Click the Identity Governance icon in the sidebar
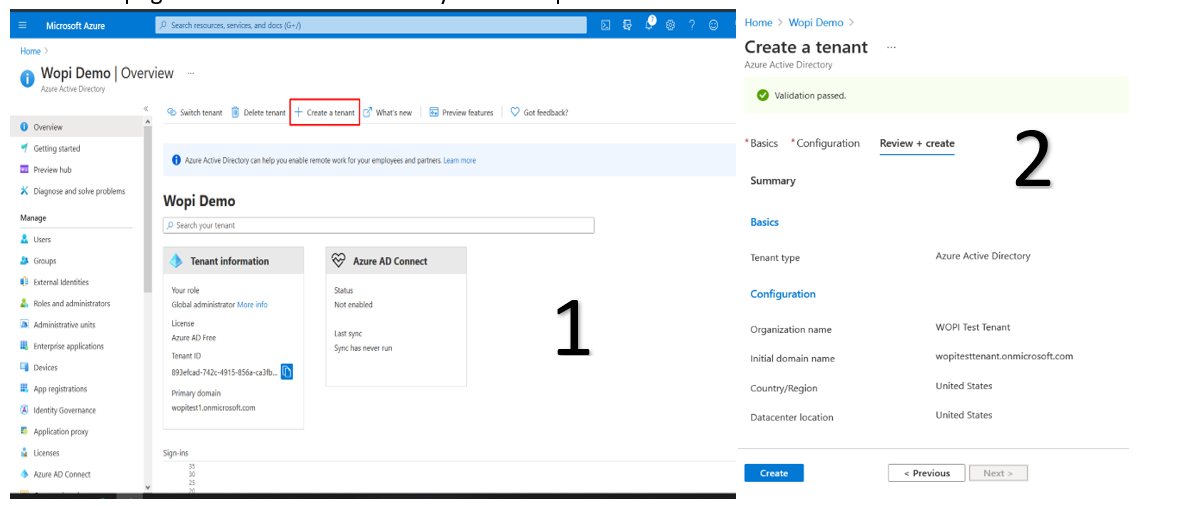The height and width of the screenshot is (506, 1186). coord(24,410)
